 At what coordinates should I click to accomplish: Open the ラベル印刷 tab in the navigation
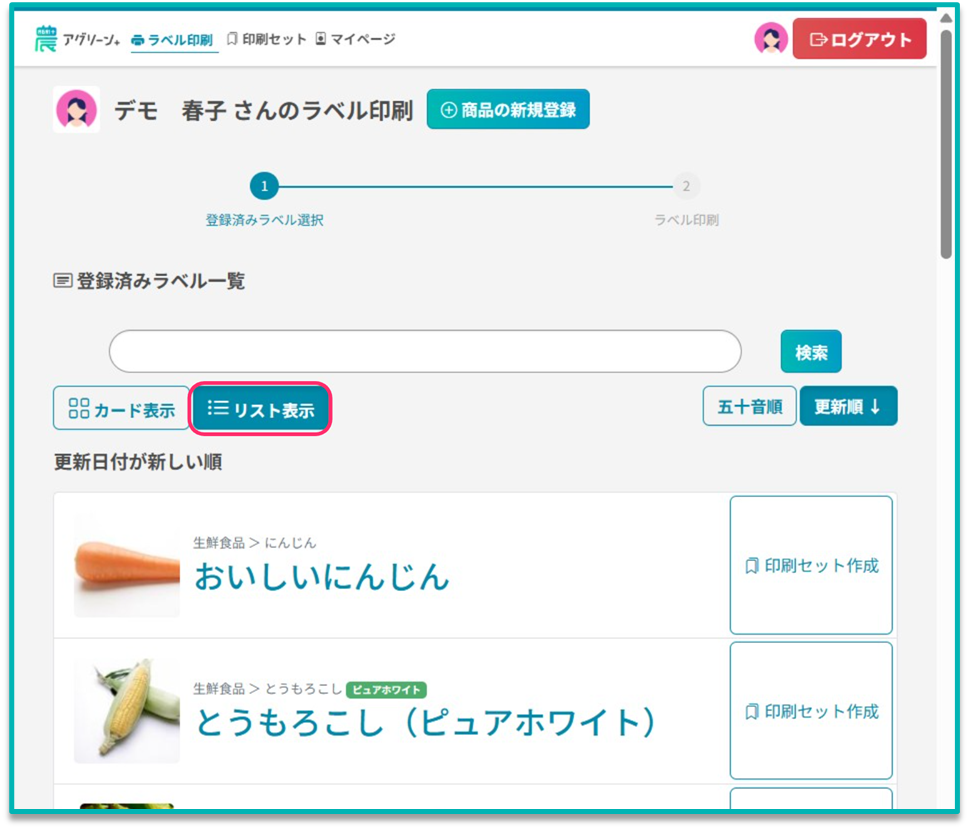tap(174, 40)
